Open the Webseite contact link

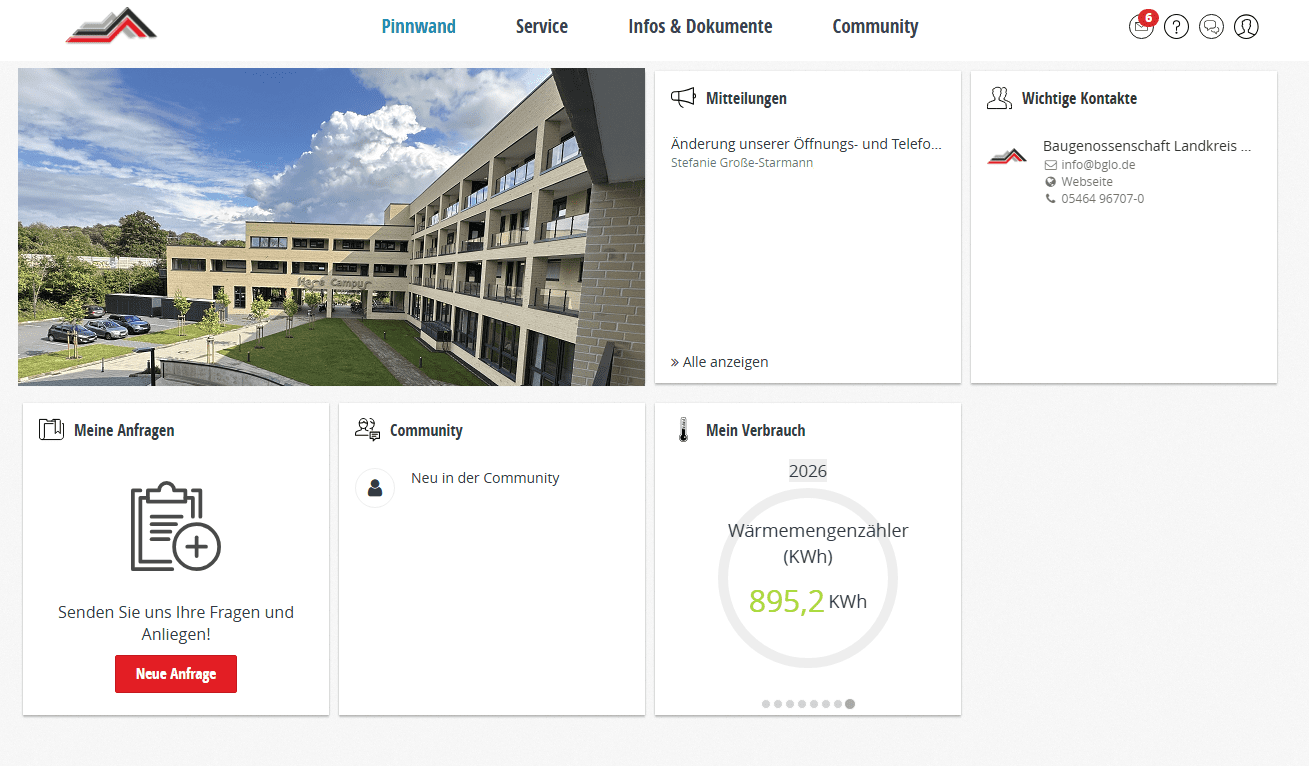coord(1086,182)
